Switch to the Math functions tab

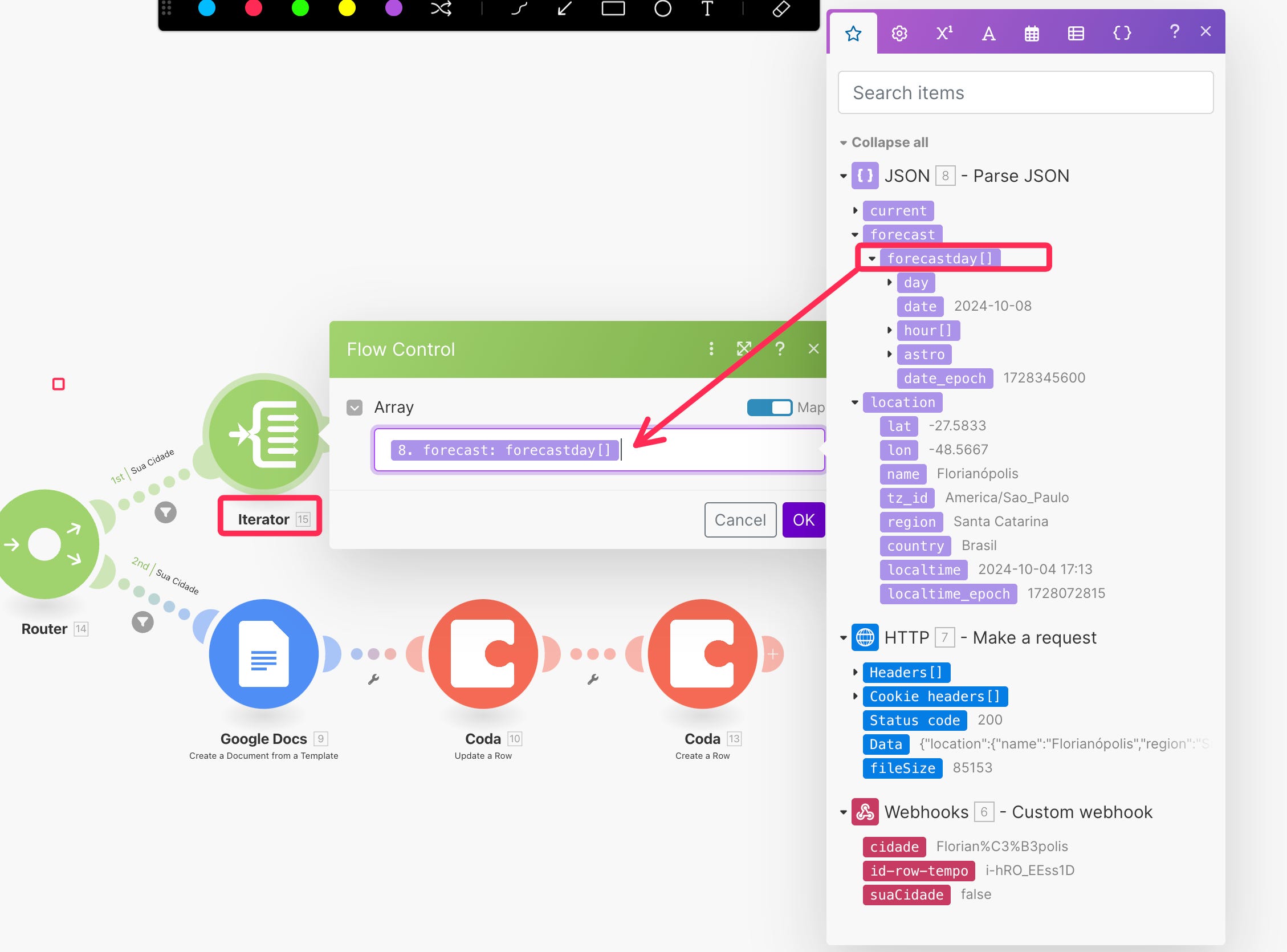coord(944,33)
